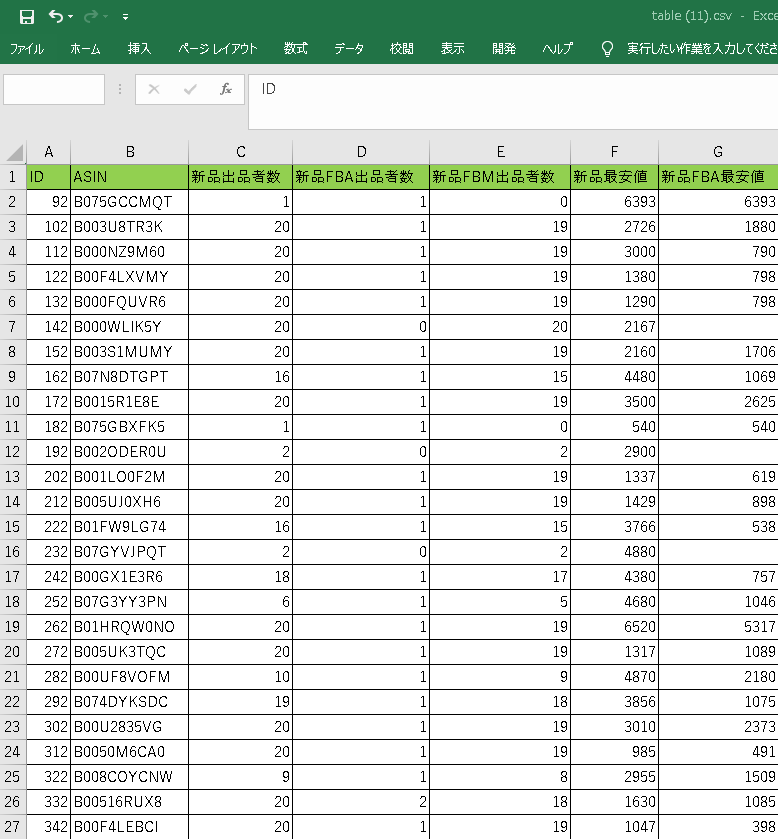Select cell containing B075GCCMQT
Screen dimensions: 778x839
click(129, 202)
